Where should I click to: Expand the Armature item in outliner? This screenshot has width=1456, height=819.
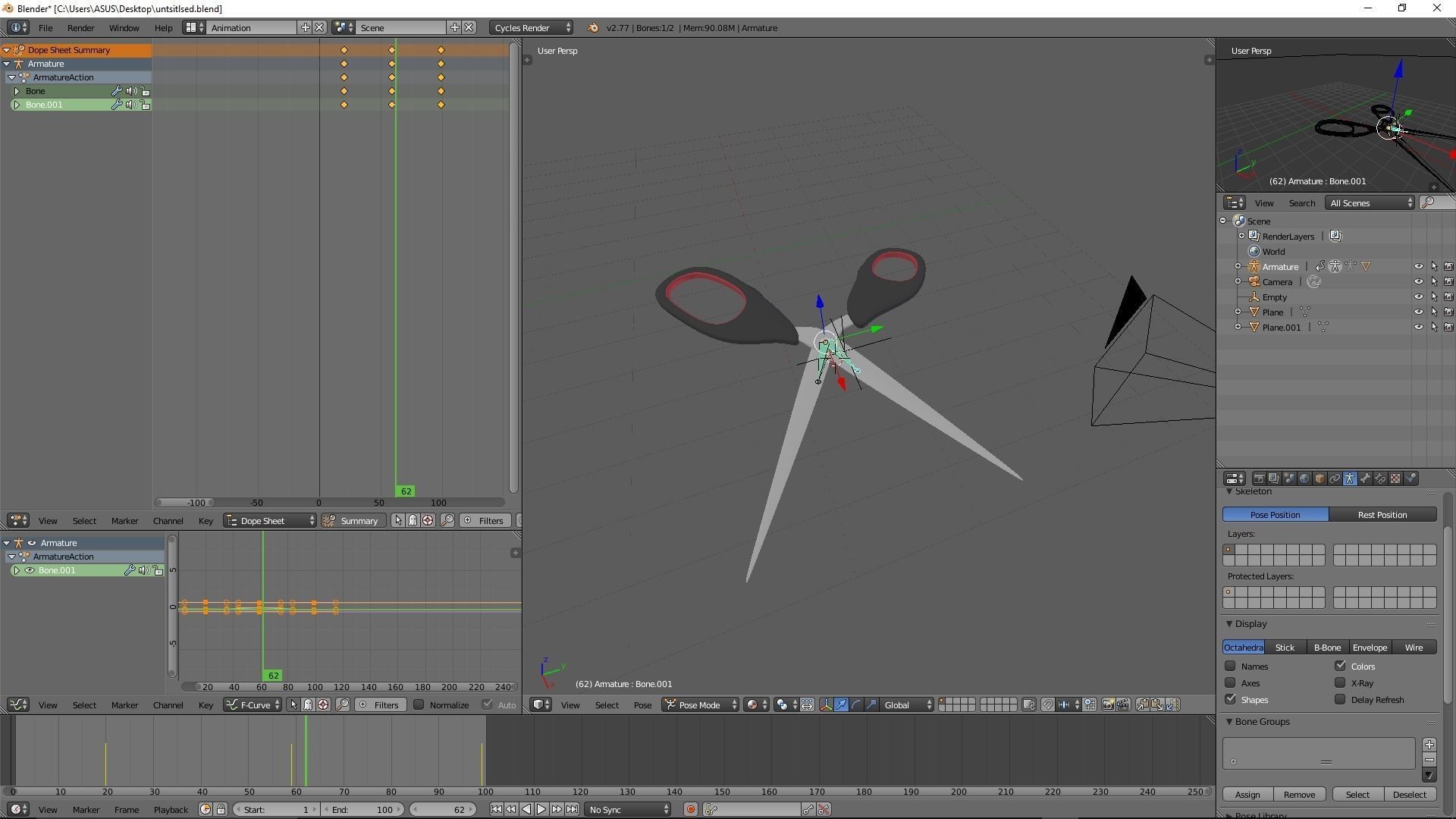pos(1238,266)
